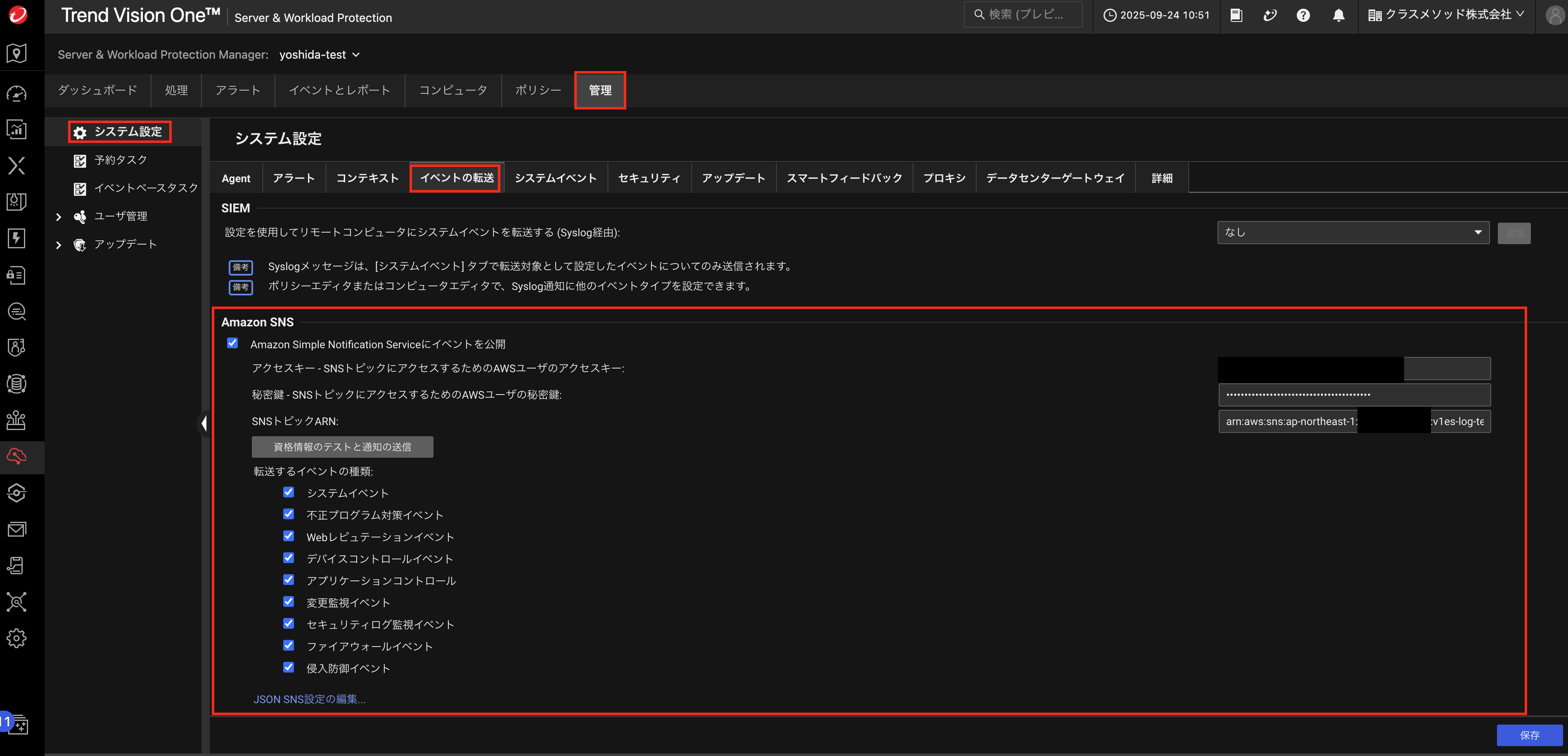1568x756 pixels.
Task: Open the notifications bell icon
Action: coord(1338,15)
